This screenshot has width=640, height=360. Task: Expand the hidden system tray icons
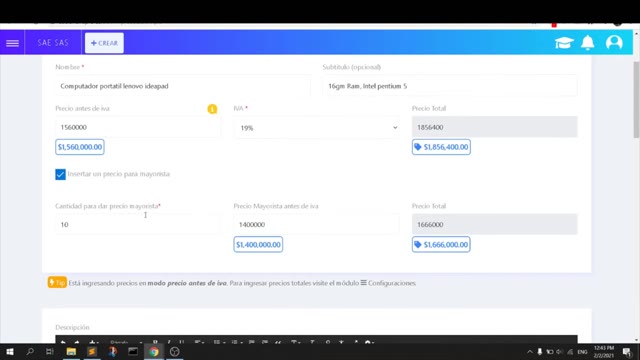point(529,352)
